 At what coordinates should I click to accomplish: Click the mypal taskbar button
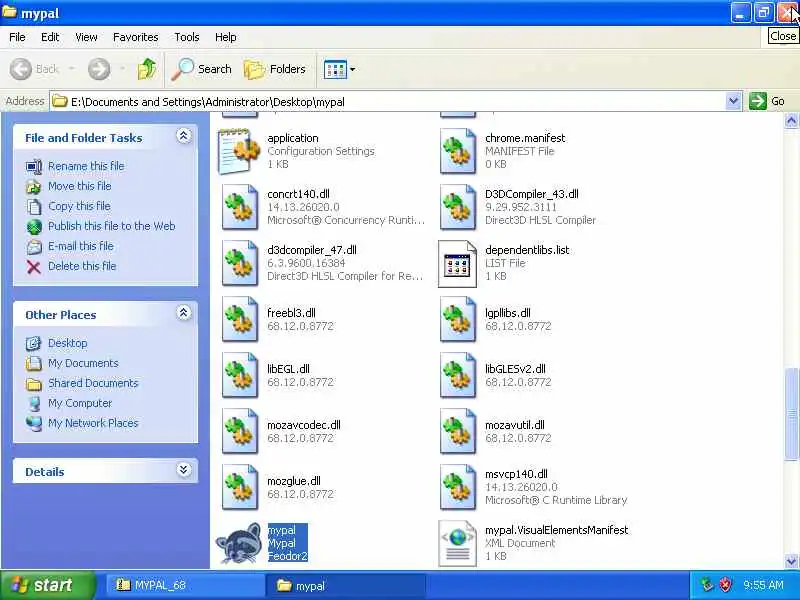(x=345, y=585)
